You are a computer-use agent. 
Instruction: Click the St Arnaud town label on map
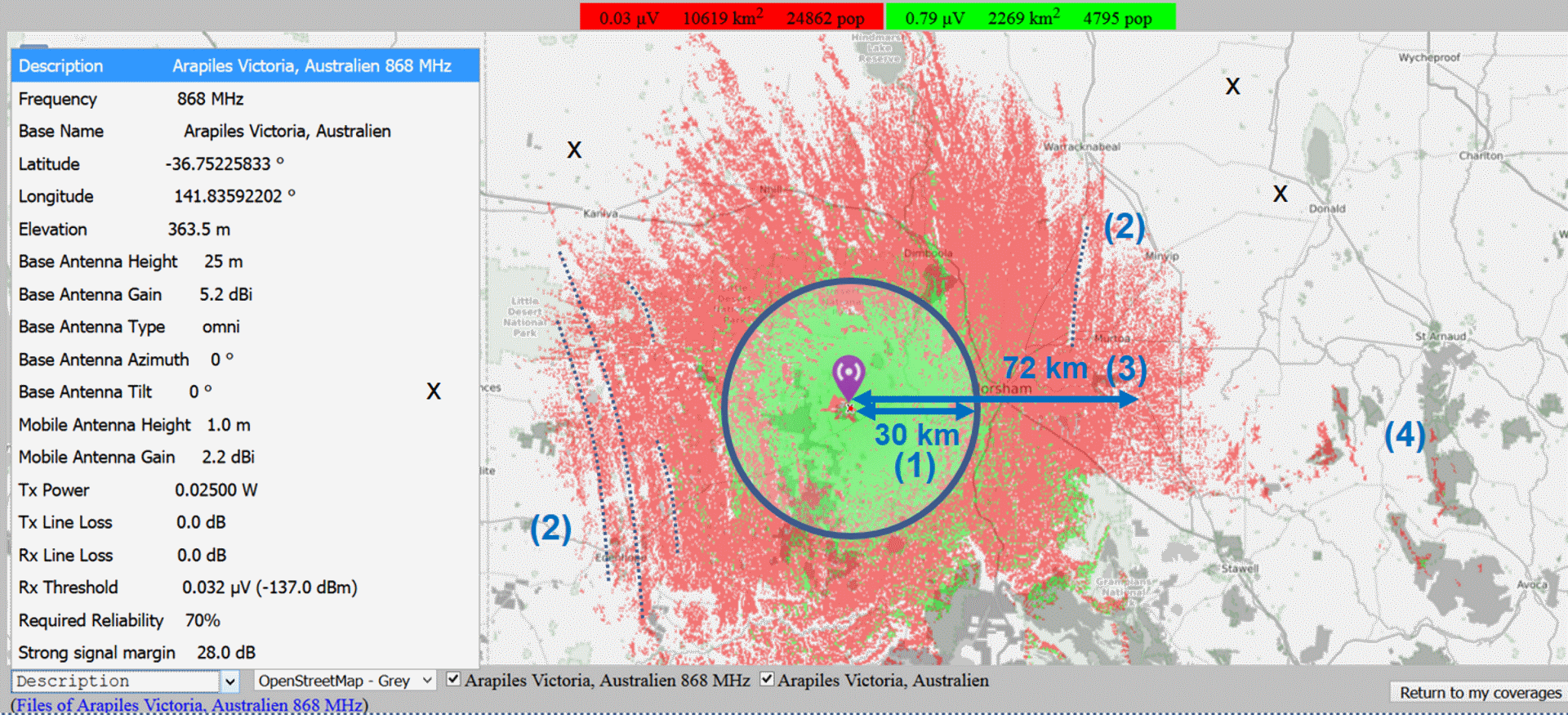point(1441,336)
